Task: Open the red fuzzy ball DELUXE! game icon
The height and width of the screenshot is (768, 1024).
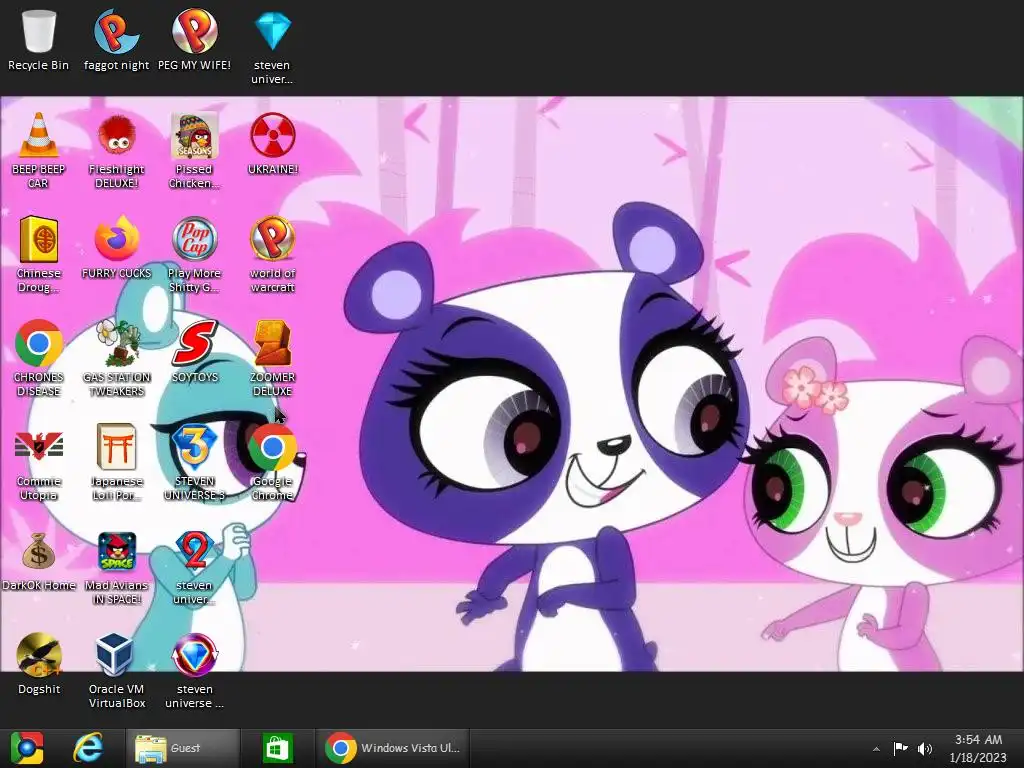Action: (x=116, y=151)
